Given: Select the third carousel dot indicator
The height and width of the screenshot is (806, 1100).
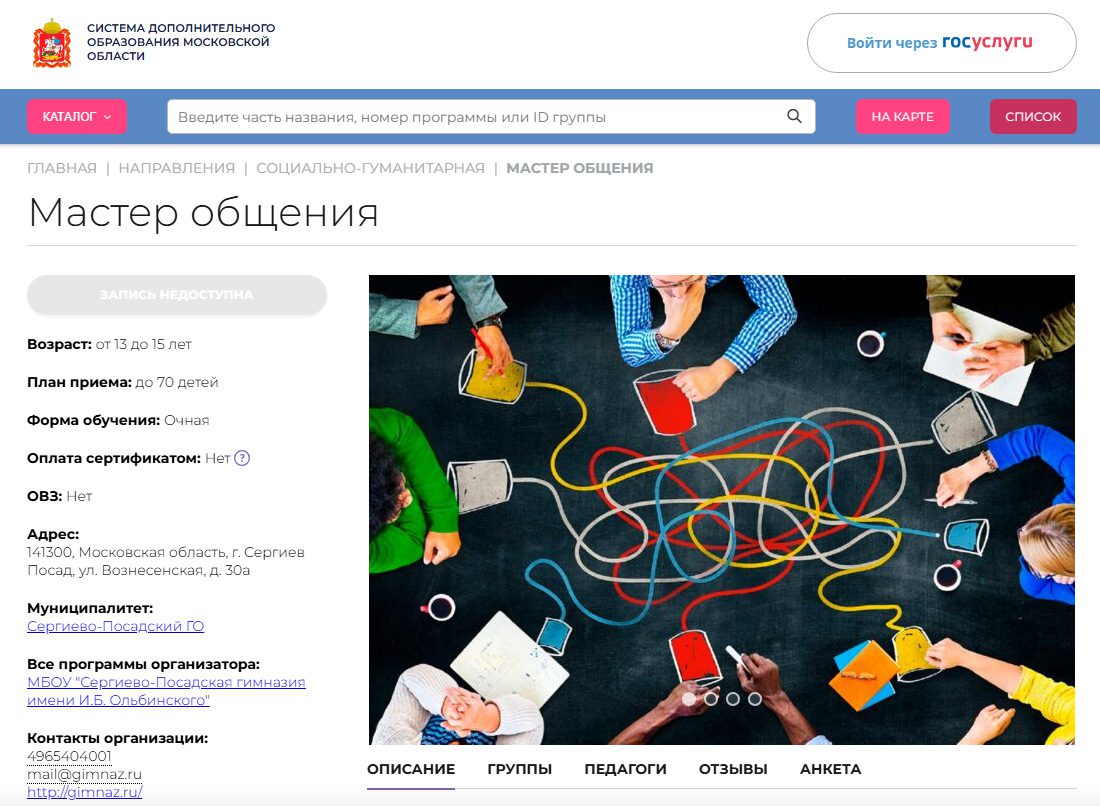Looking at the screenshot, I should coord(733,699).
